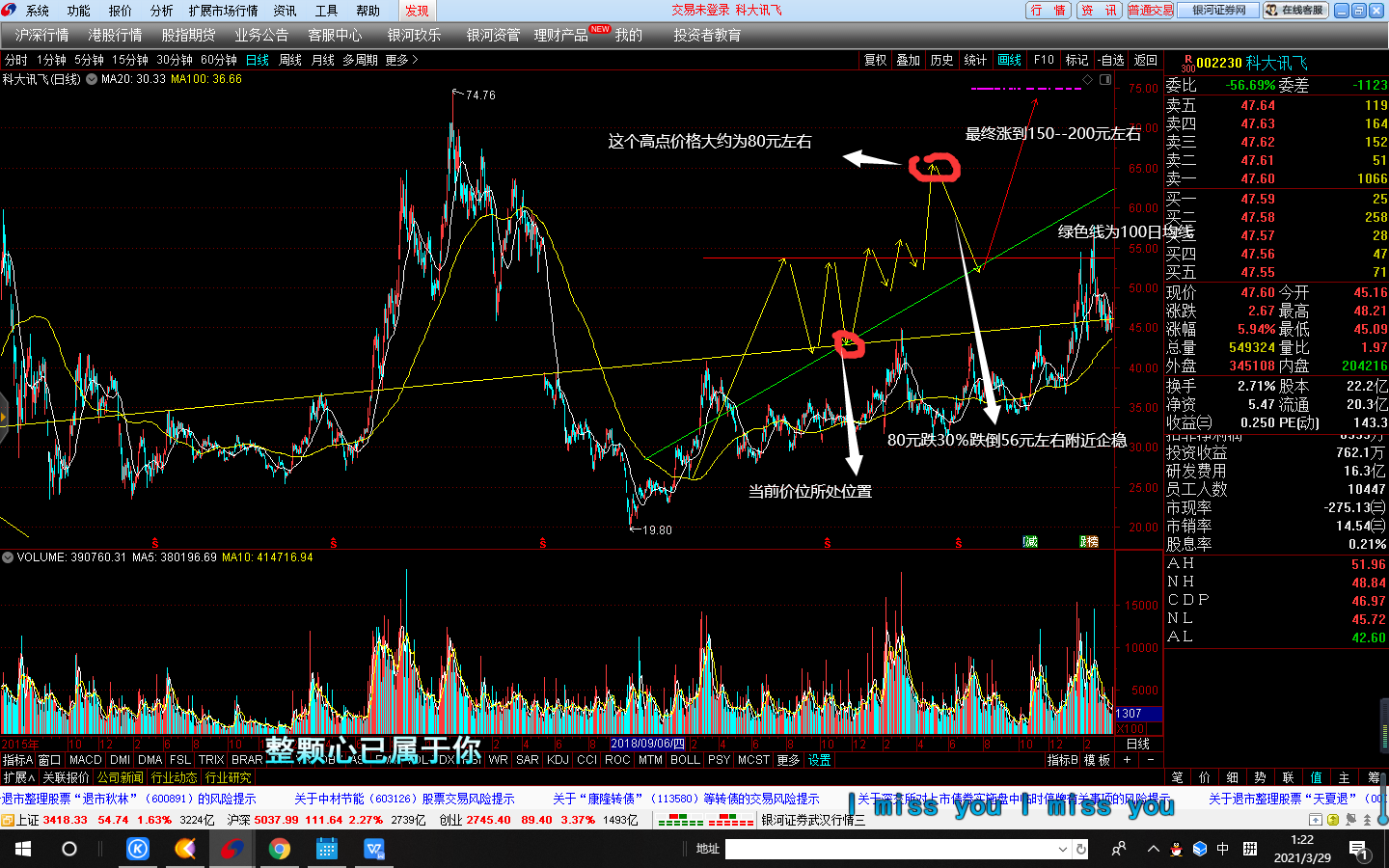Image resolution: width=1389 pixels, height=868 pixels.
Task: Expand 更多 indicator list
Action: [x=788, y=760]
